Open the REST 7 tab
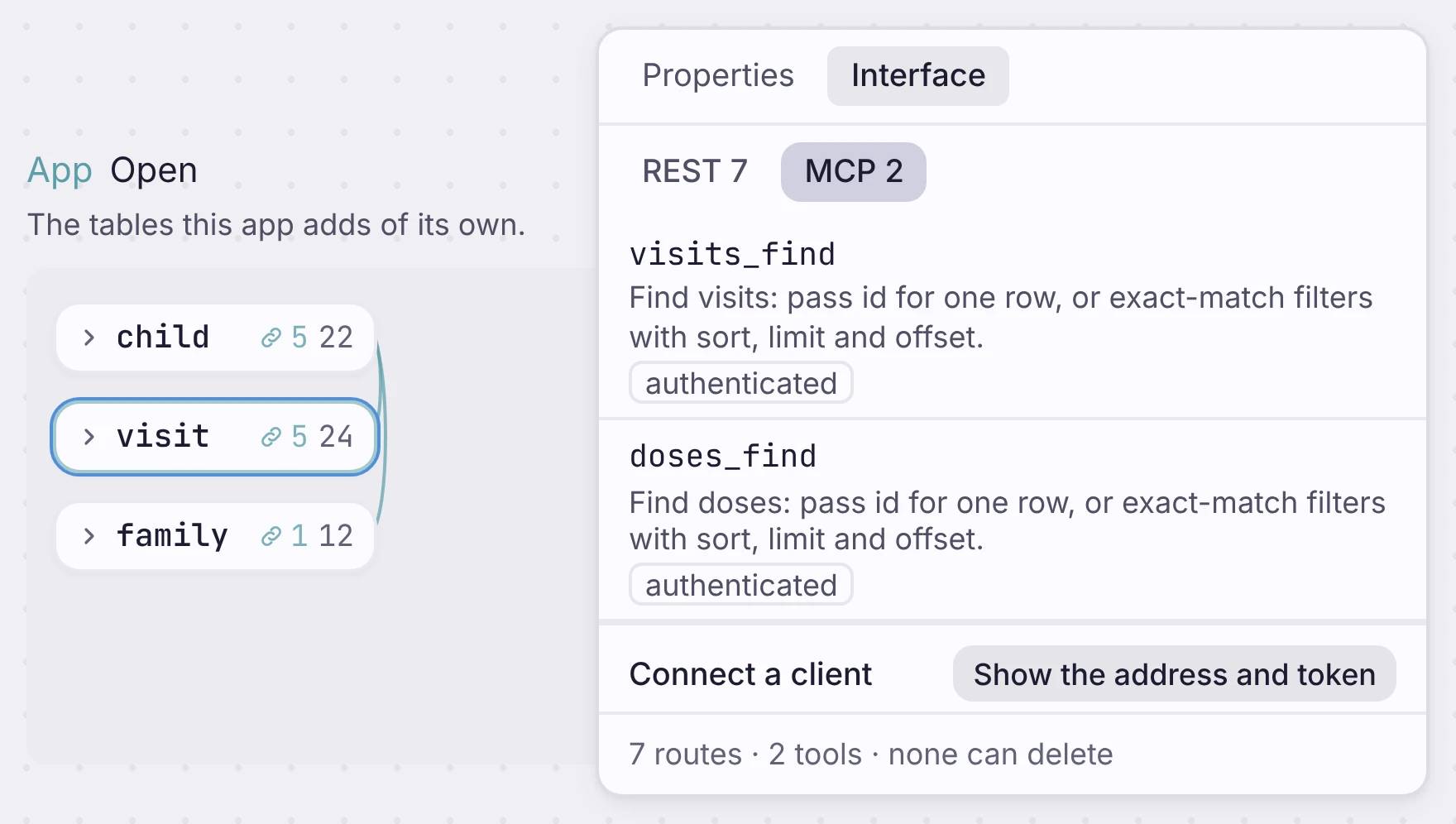1456x824 pixels. 695,171
